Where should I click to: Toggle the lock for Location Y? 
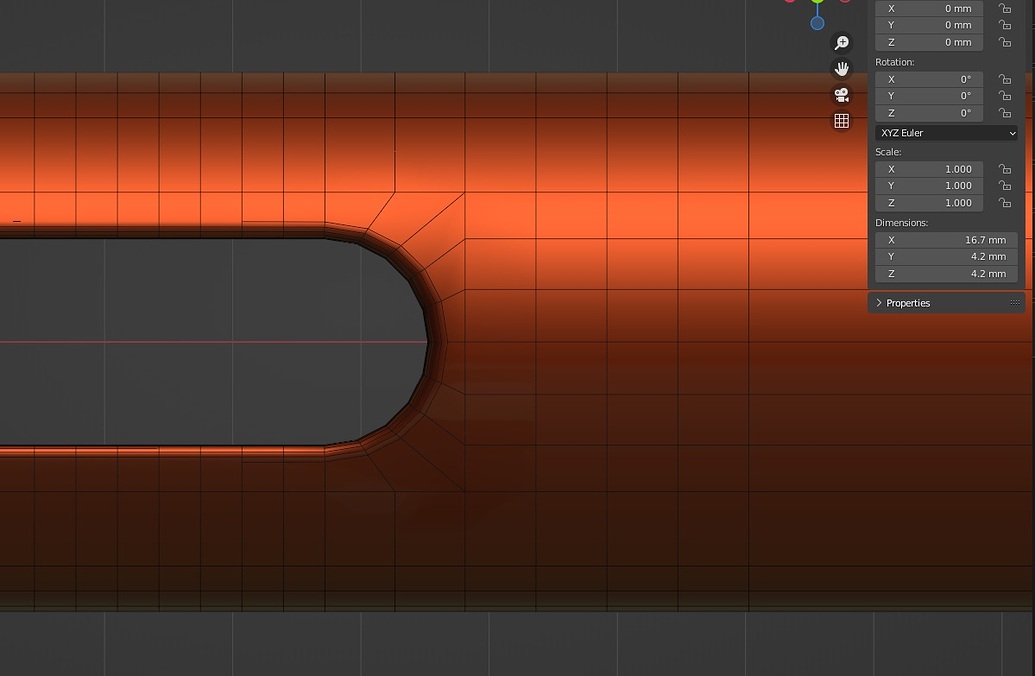(x=1005, y=25)
